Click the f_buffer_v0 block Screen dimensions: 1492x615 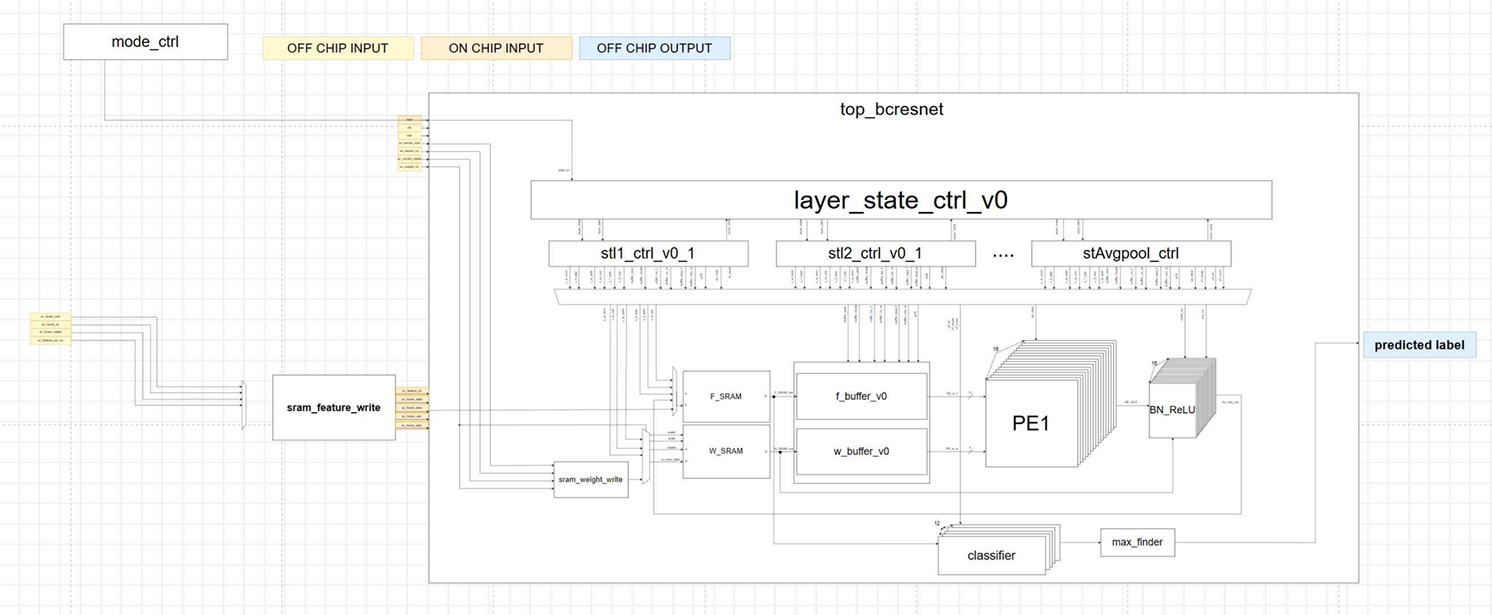click(x=861, y=397)
